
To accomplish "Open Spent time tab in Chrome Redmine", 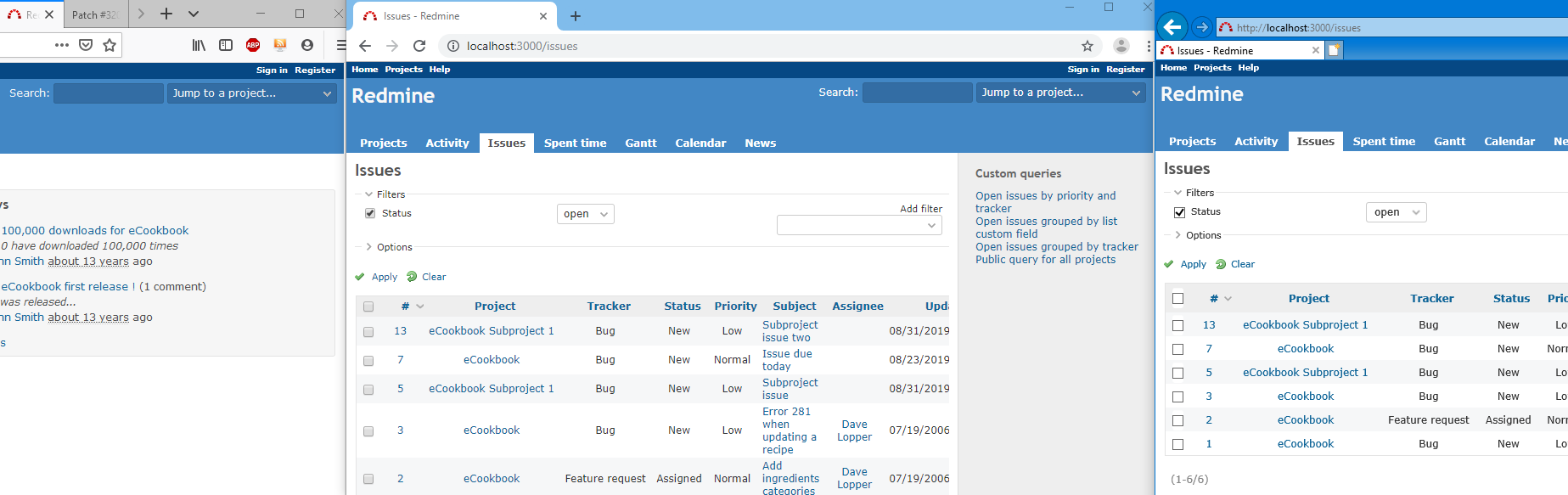I will tap(575, 143).
